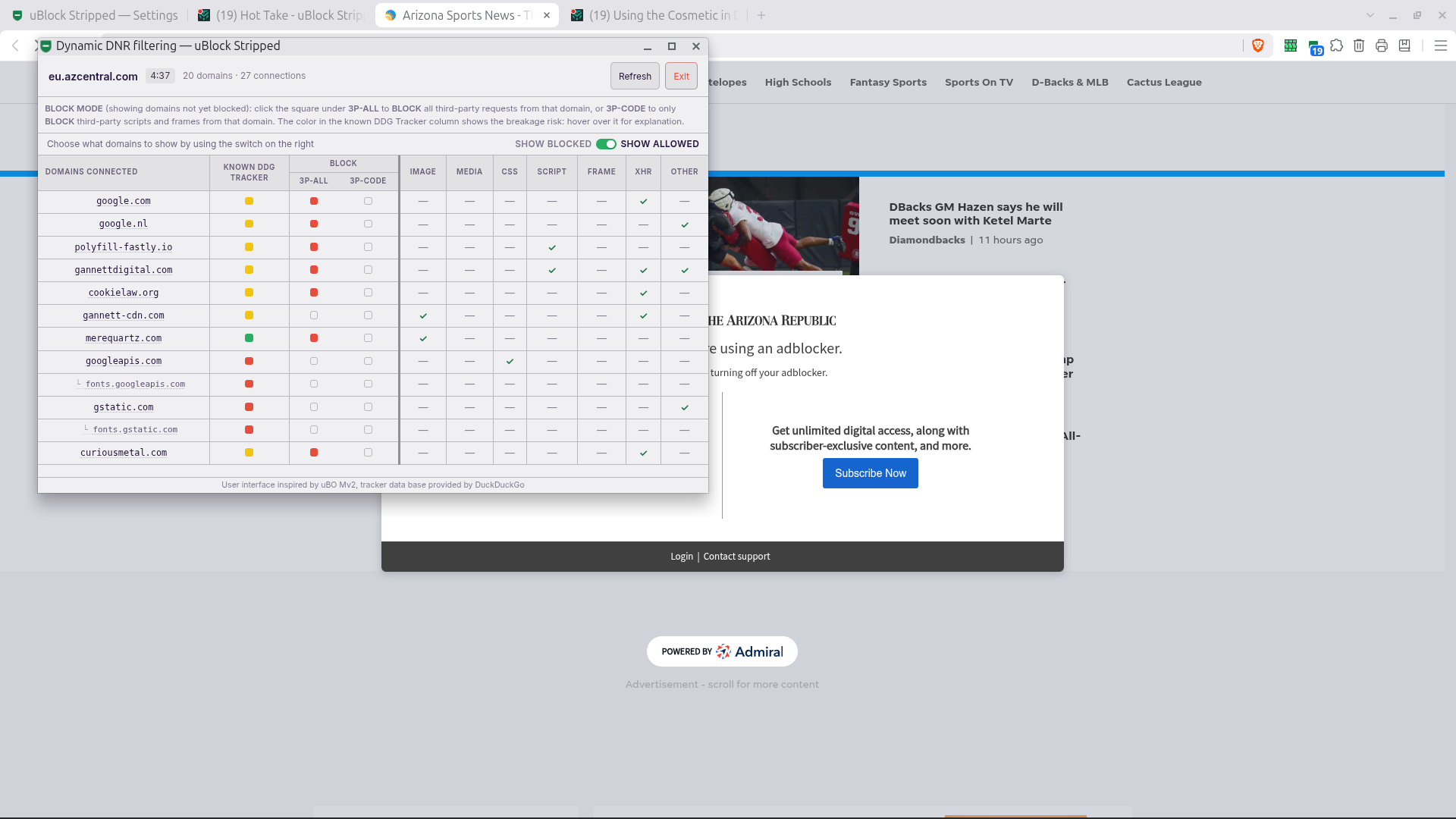
Task: Click the CSS check mark for googleapis.com
Action: [510, 362]
